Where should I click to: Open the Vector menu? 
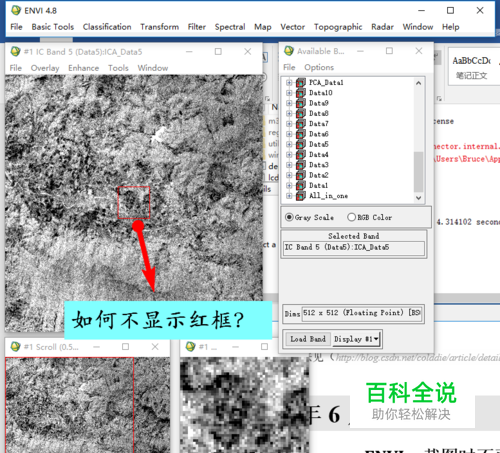[x=293, y=27]
